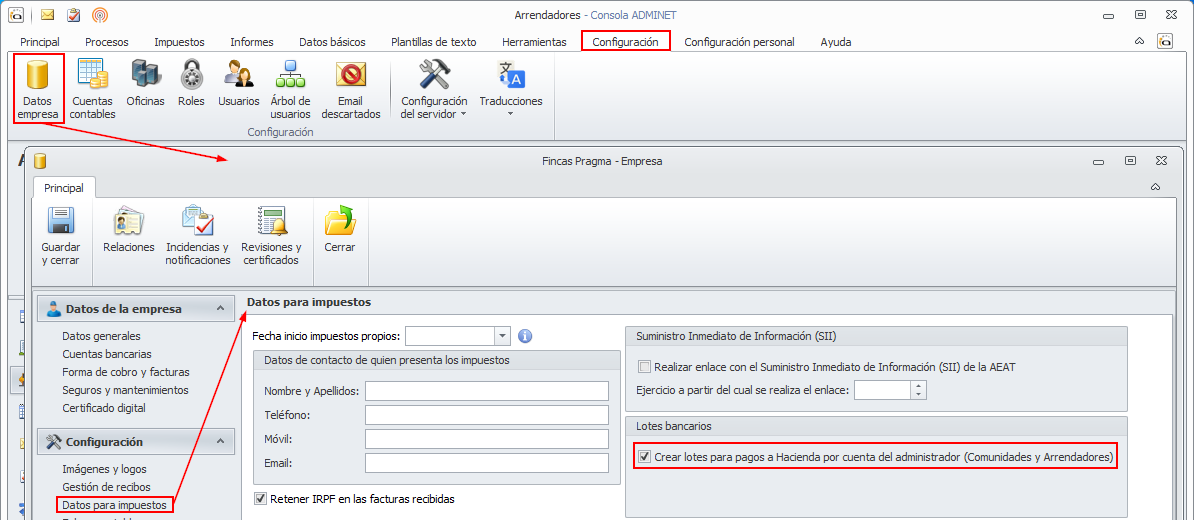This screenshot has height=520, width=1194.
Task: Select Certificado digital in sidebar
Action: point(104,408)
